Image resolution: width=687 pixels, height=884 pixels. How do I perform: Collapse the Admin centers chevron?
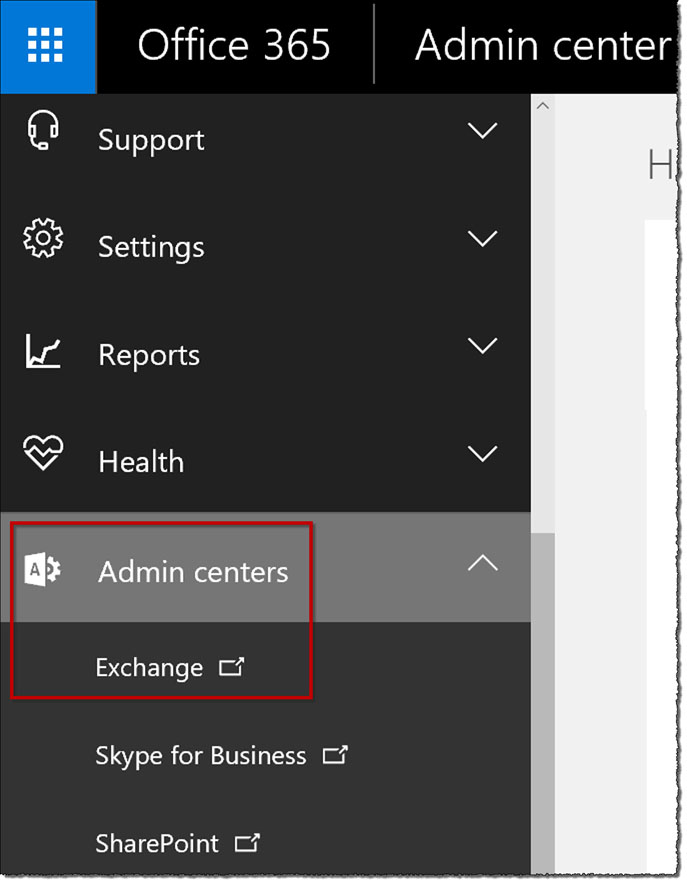[x=482, y=564]
